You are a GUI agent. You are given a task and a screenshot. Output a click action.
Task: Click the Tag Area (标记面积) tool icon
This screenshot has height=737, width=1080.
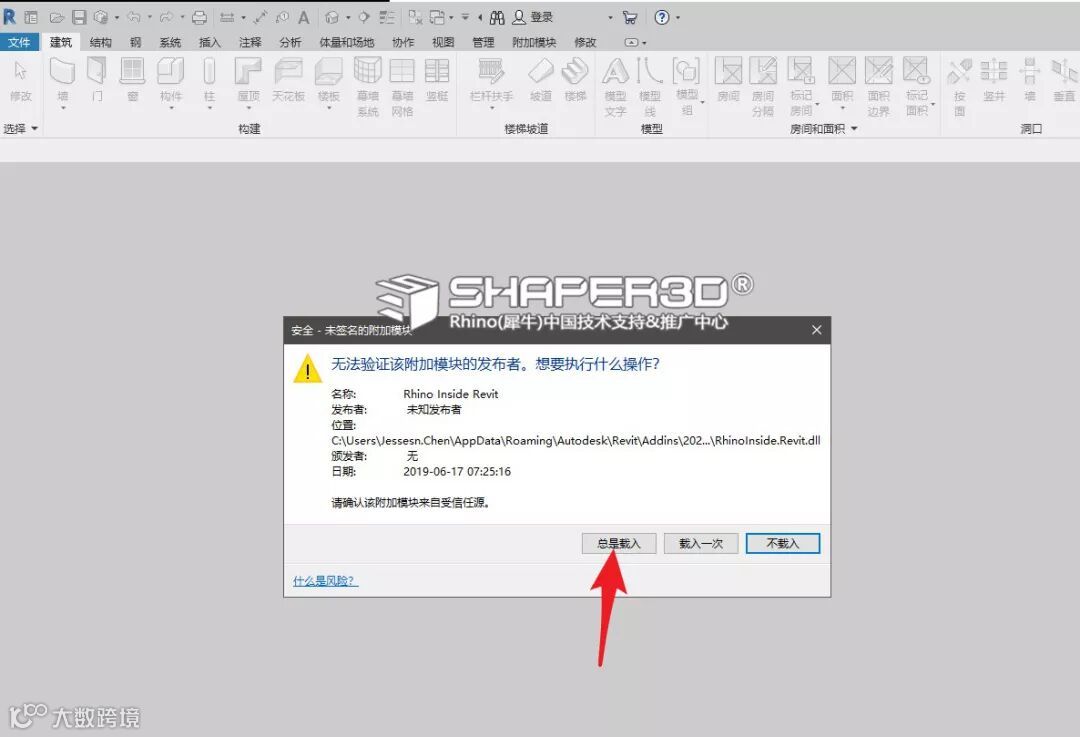[x=916, y=71]
